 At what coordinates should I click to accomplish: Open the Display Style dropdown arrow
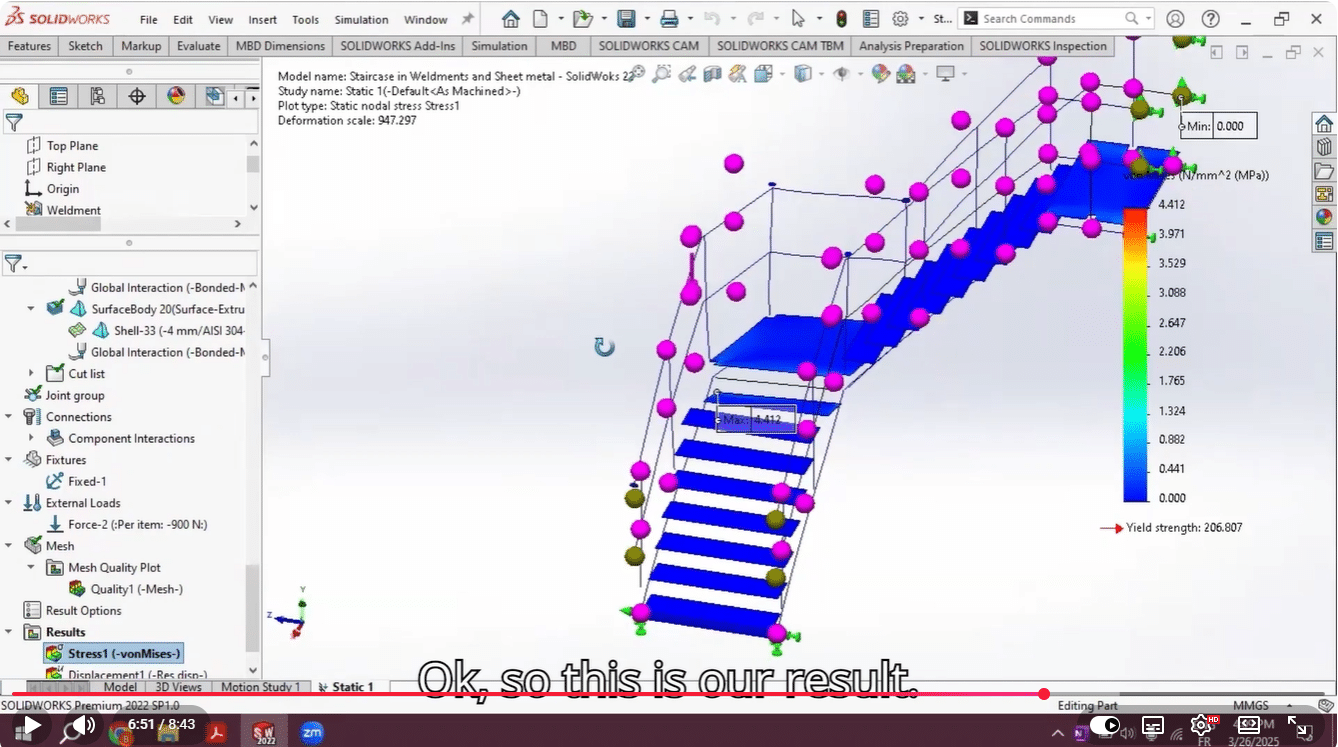(x=820, y=73)
